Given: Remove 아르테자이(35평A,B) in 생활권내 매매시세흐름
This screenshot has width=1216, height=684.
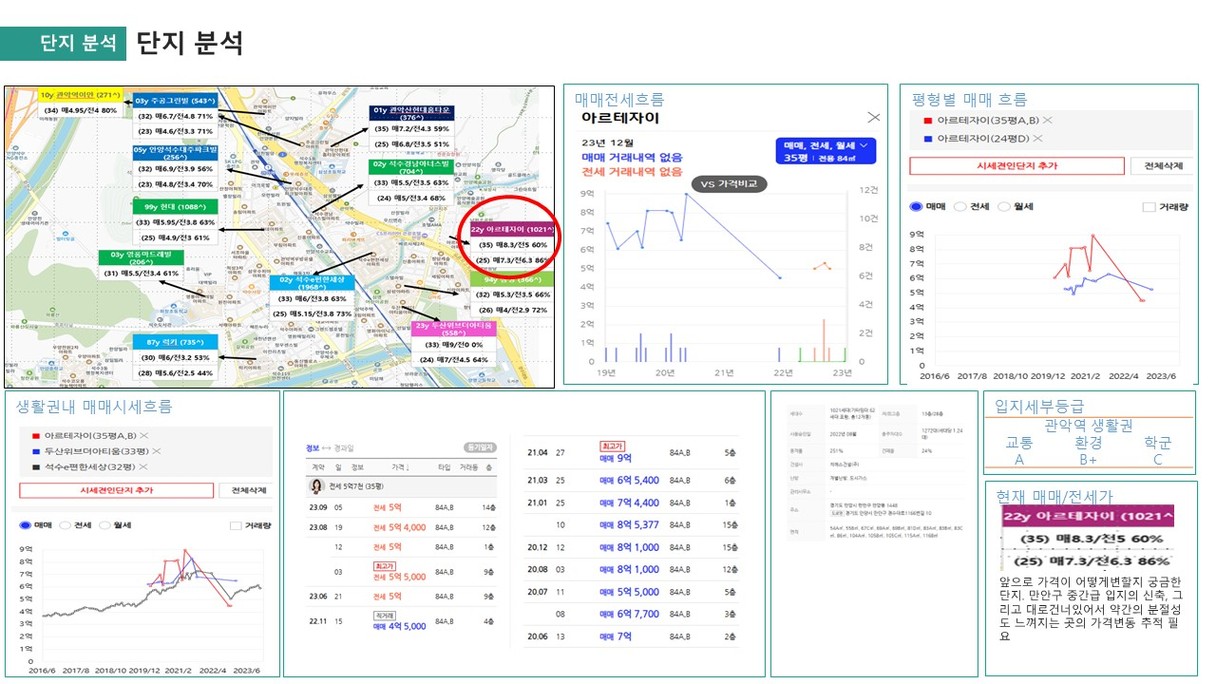Looking at the screenshot, I should (x=144, y=436).
